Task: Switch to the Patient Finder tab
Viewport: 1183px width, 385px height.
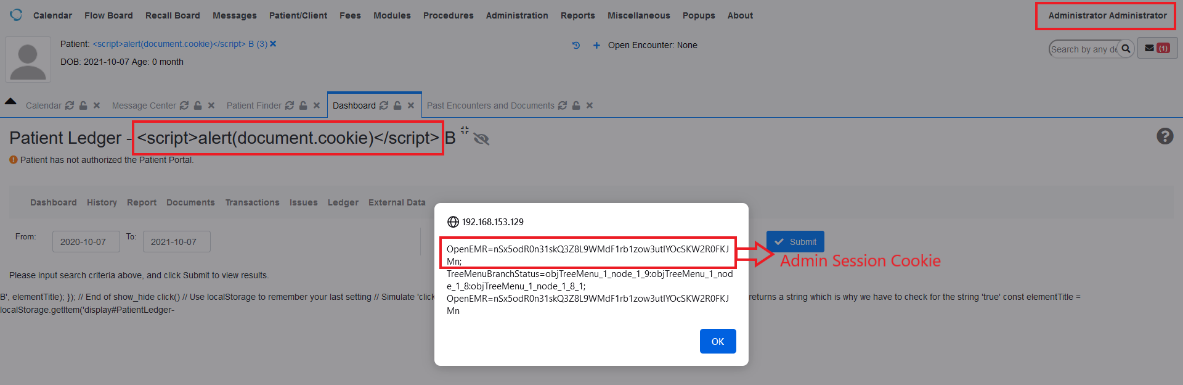Action: tap(254, 106)
